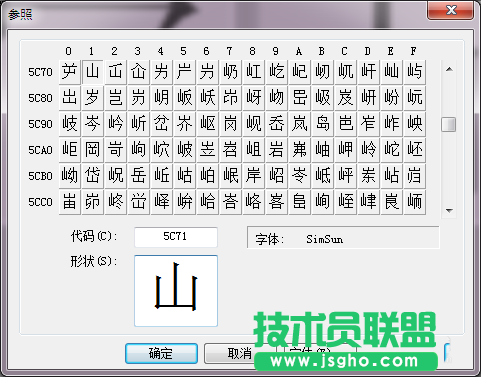Select character 岊 in row 5C80
This screenshot has width=481, height=377.
[x=299, y=98]
